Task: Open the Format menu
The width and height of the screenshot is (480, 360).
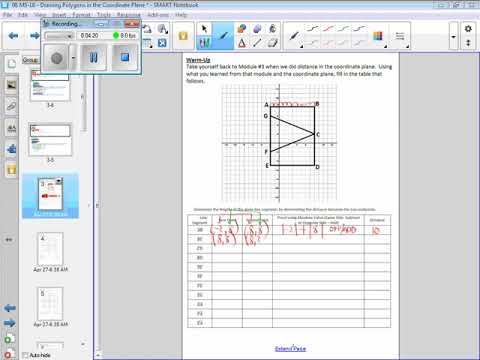Action: [81, 15]
